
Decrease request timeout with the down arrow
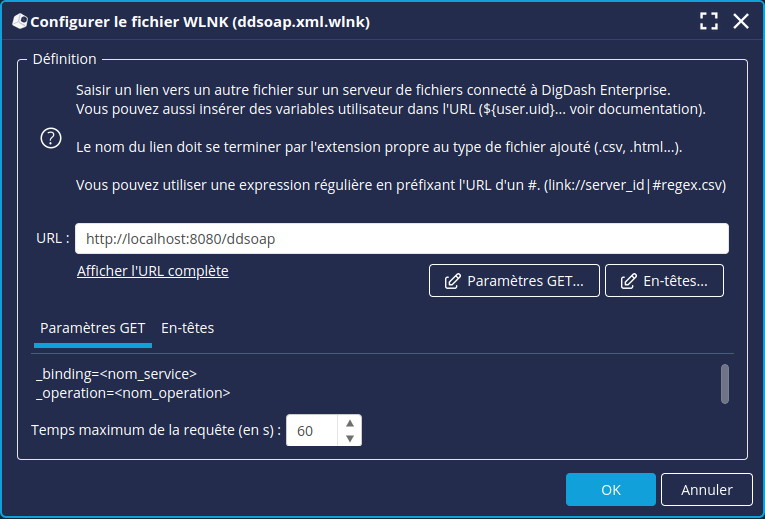[349, 438]
